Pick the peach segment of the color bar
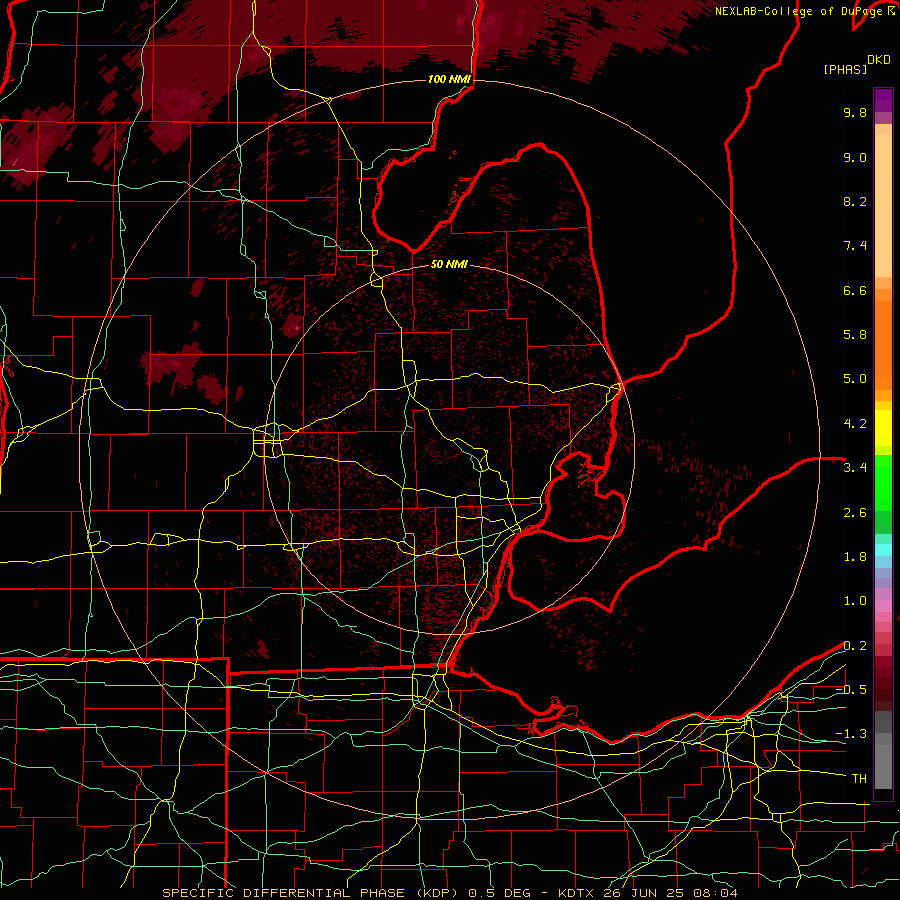 883,205
